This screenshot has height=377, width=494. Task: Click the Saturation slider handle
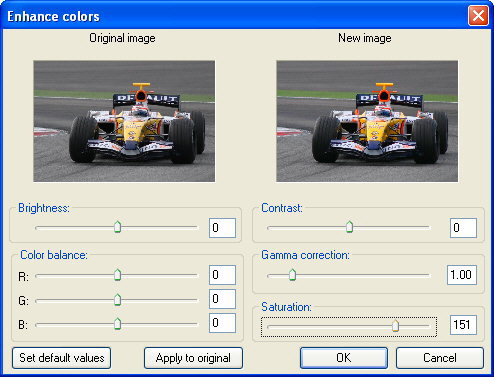395,325
